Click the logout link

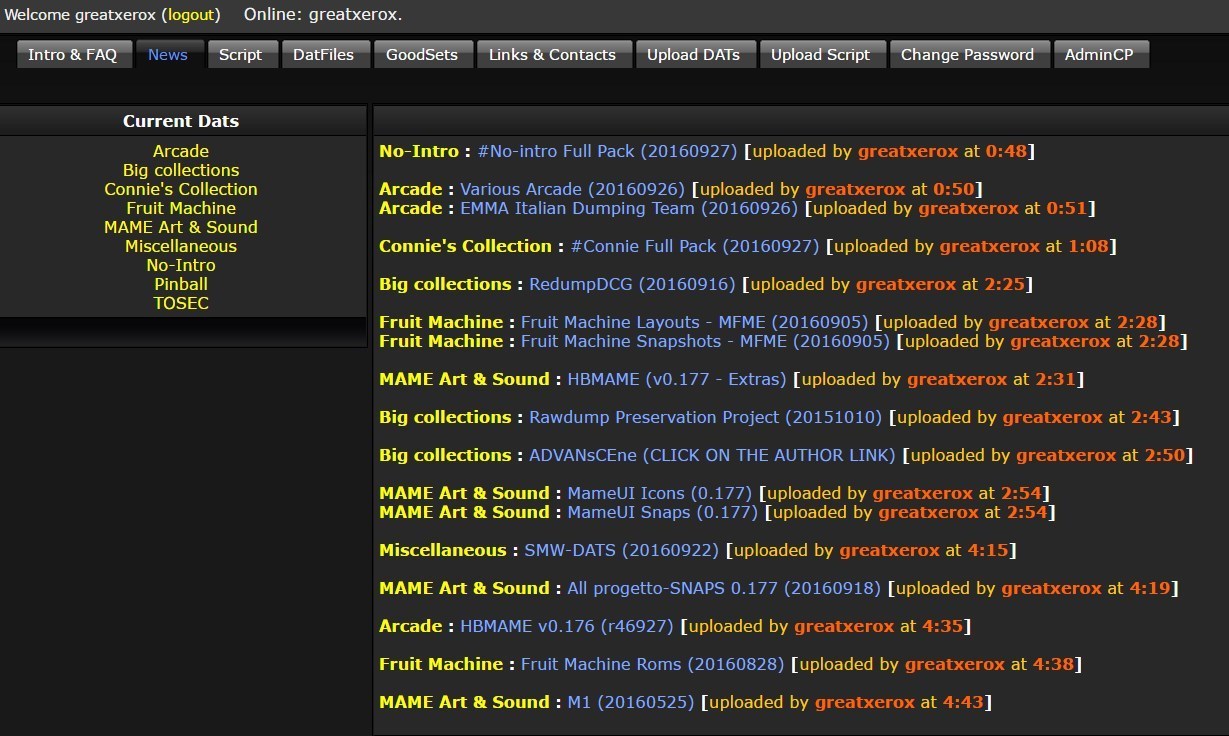pos(191,15)
